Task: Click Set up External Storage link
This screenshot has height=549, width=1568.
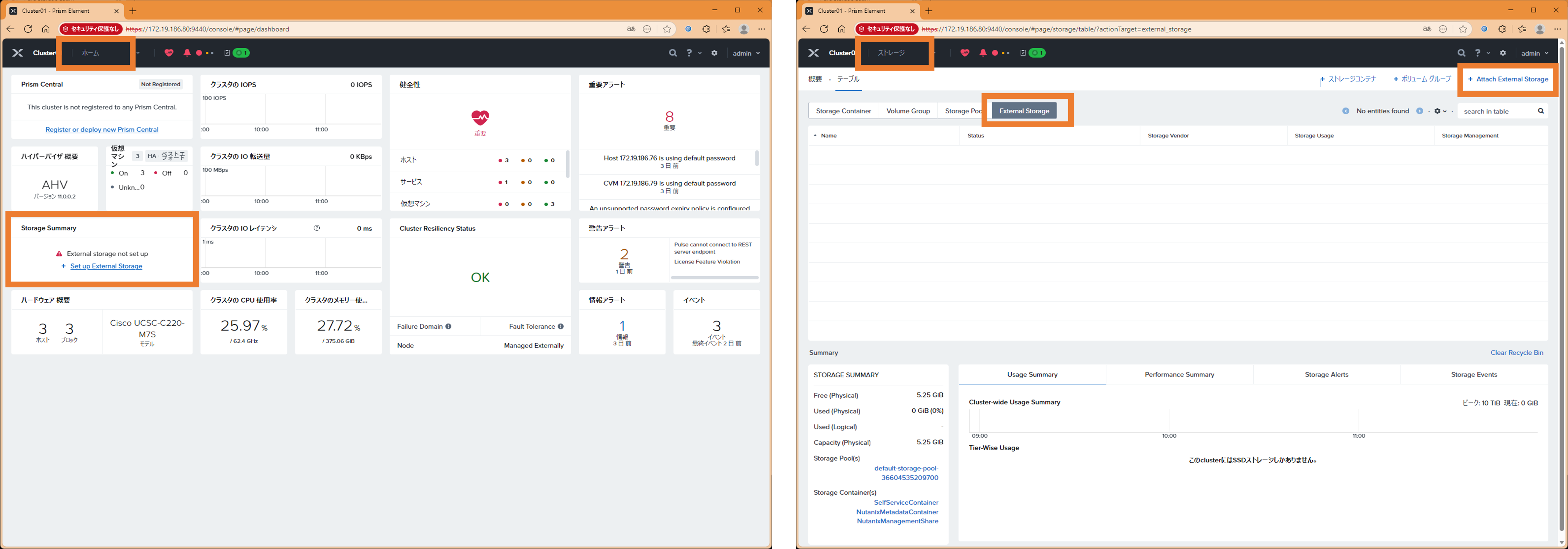Action: (x=106, y=267)
